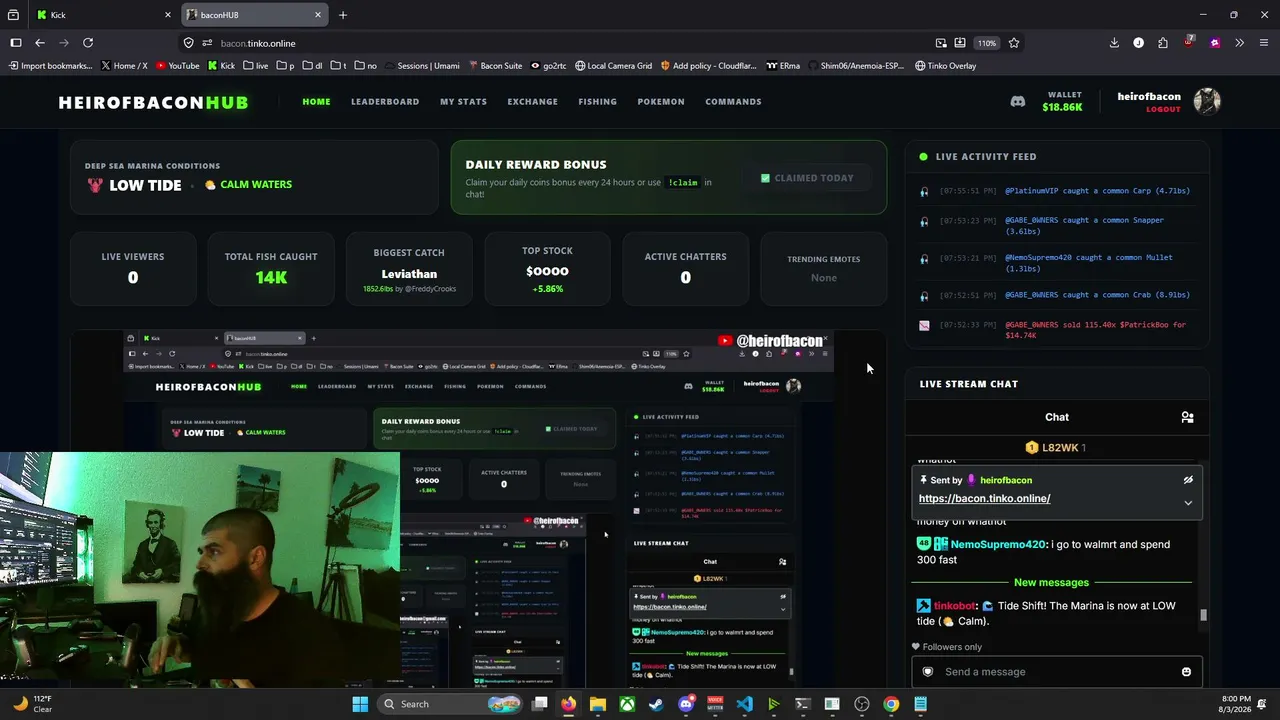Screen dimensions: 1280x720
Task: Switch to the Kick browser tab
Action: pyautogui.click(x=103, y=15)
